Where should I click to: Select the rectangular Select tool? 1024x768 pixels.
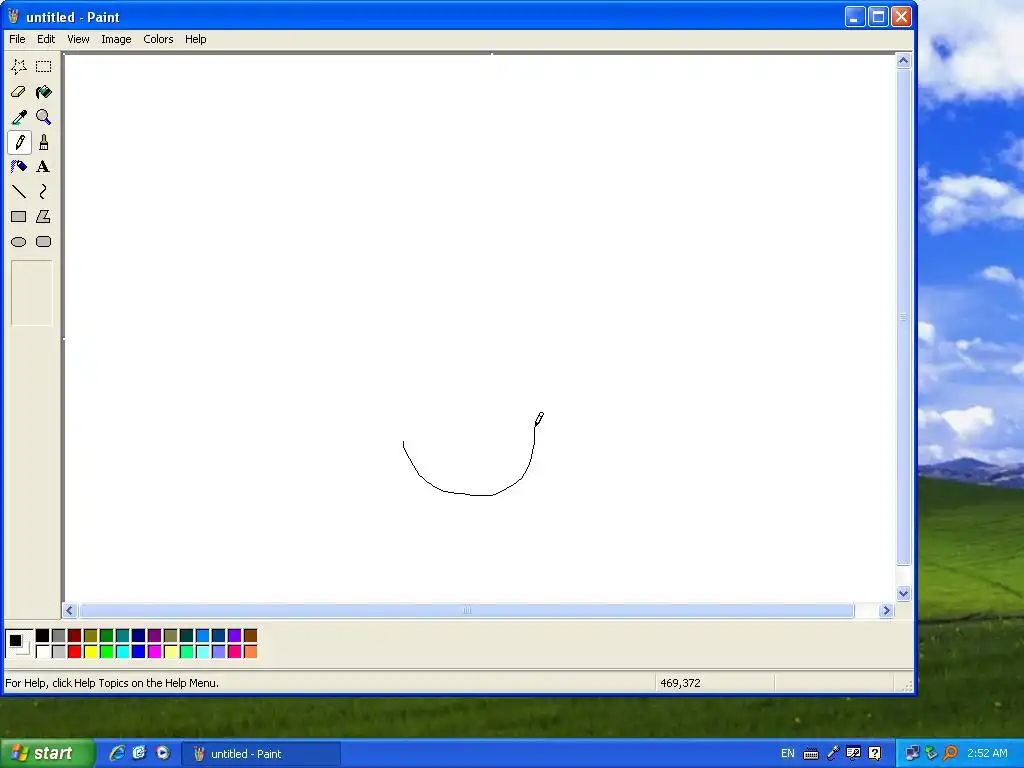click(44, 67)
